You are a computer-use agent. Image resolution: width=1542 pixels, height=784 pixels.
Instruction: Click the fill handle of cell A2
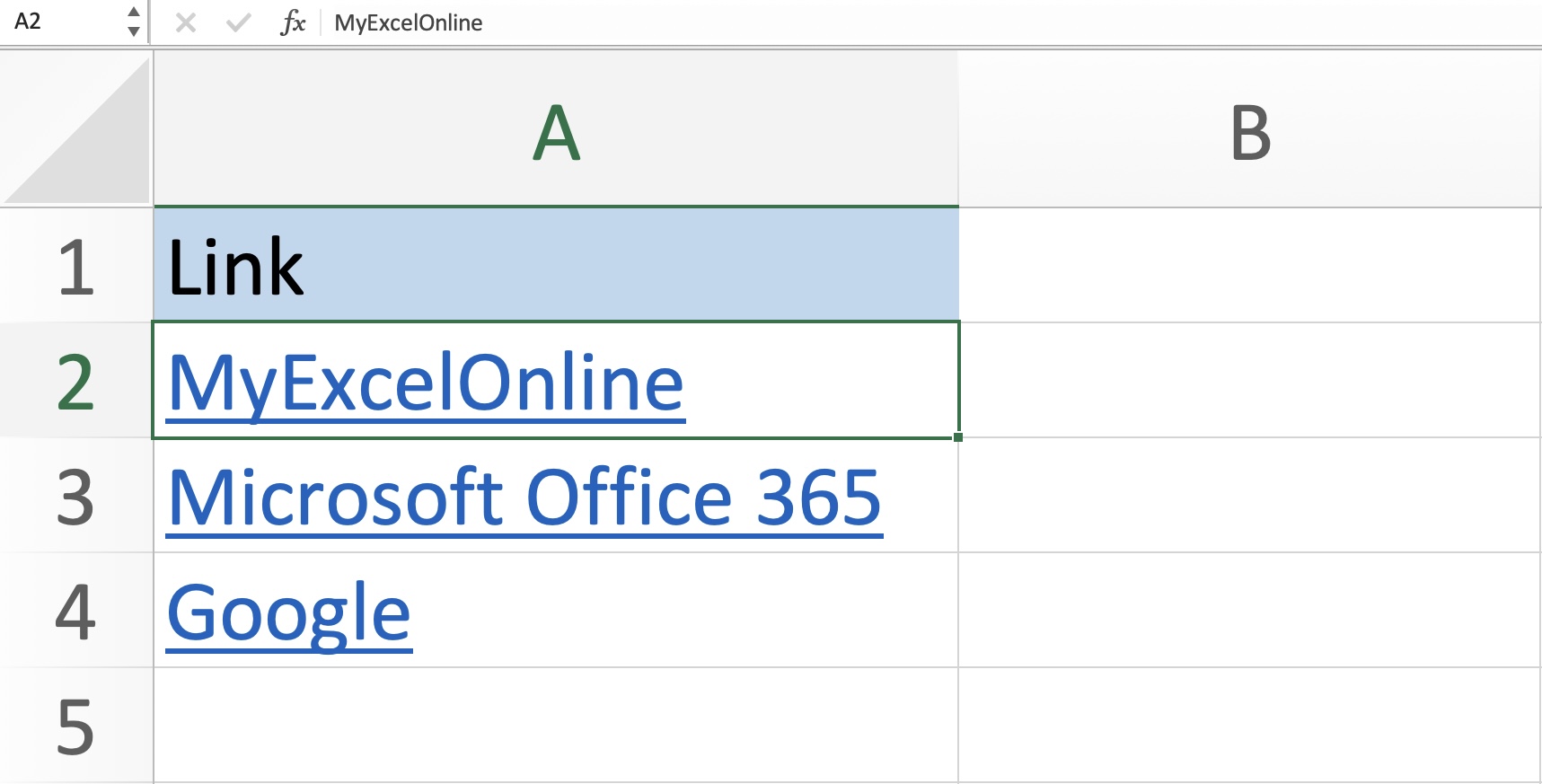tap(958, 437)
